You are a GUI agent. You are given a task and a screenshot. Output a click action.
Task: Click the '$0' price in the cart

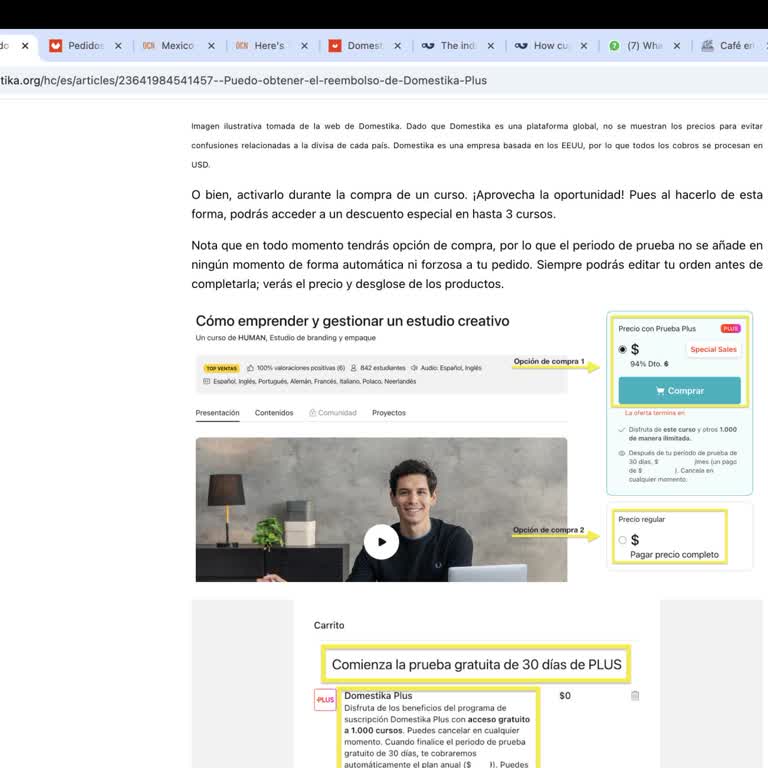pyautogui.click(x=565, y=696)
